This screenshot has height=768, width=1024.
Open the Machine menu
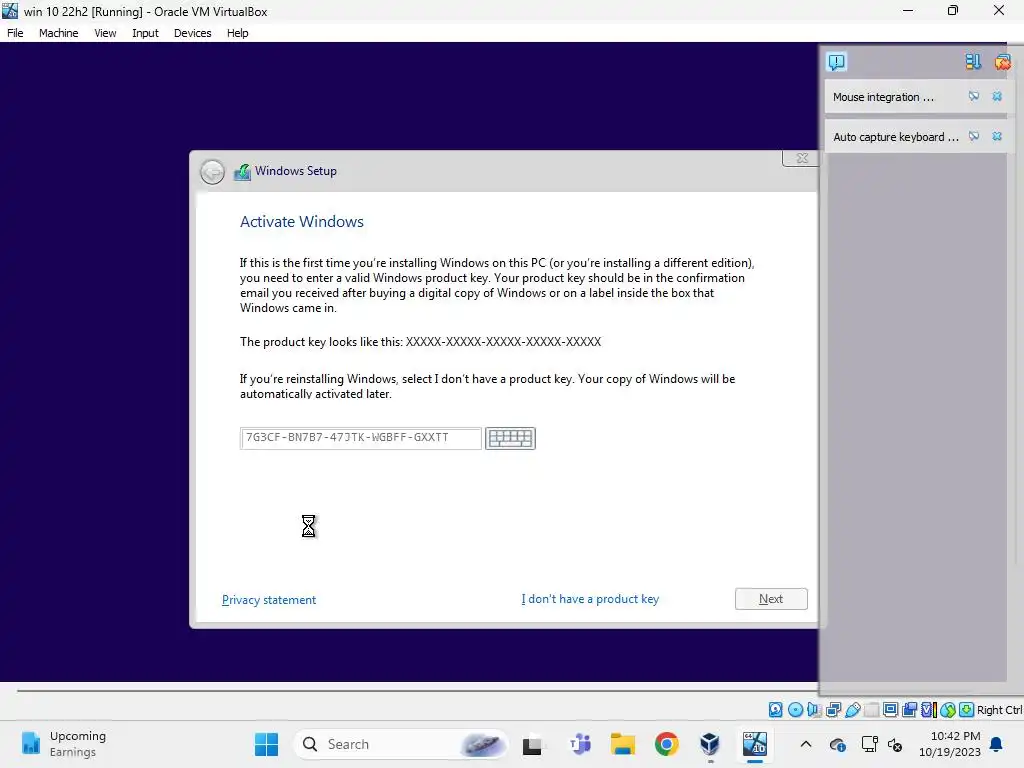pos(58,33)
